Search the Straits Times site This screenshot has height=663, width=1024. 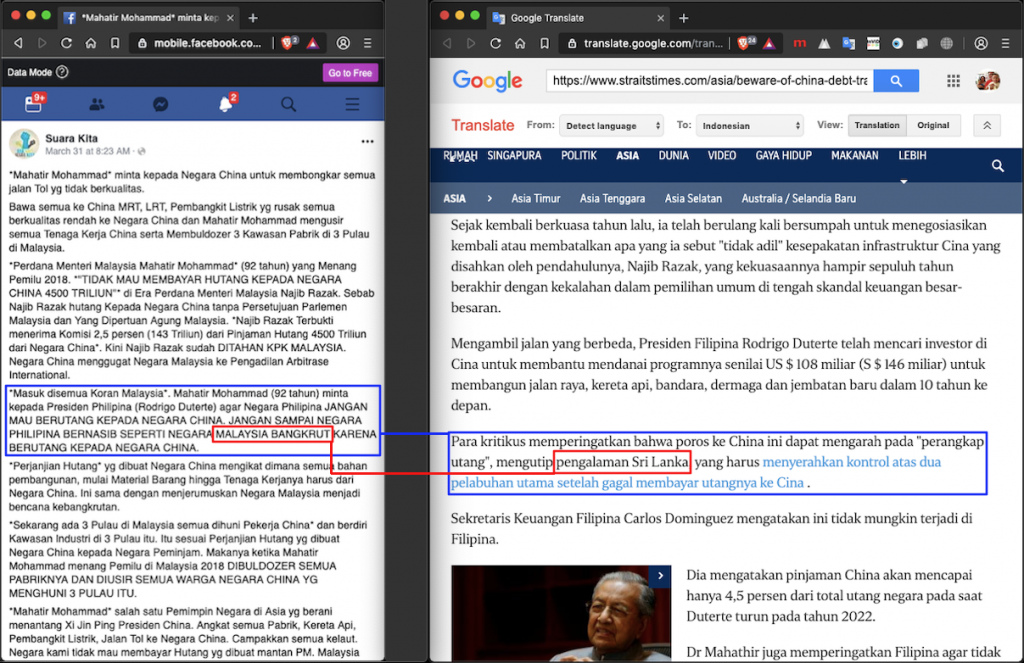coord(998,166)
